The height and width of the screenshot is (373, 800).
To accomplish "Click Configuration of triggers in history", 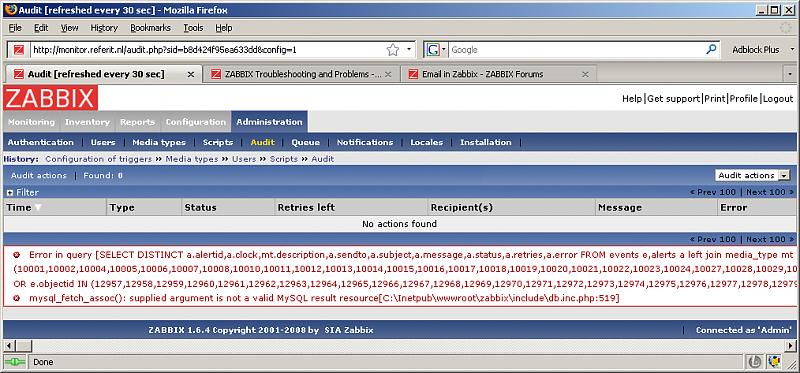I will click(x=98, y=159).
